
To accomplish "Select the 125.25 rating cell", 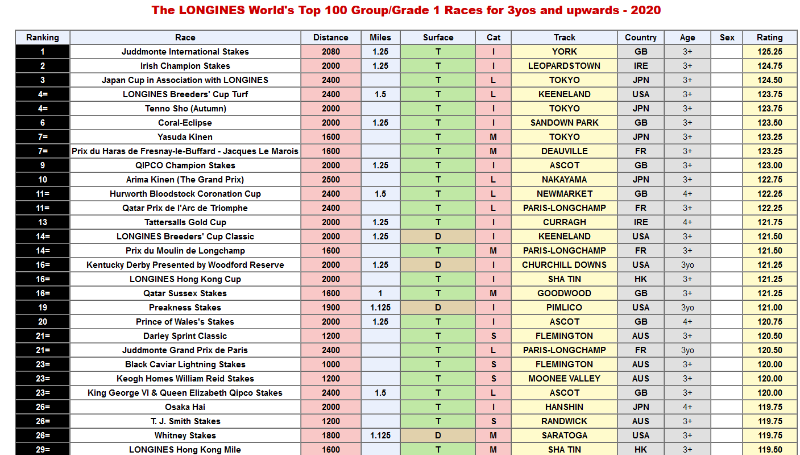I will tap(770, 51).
